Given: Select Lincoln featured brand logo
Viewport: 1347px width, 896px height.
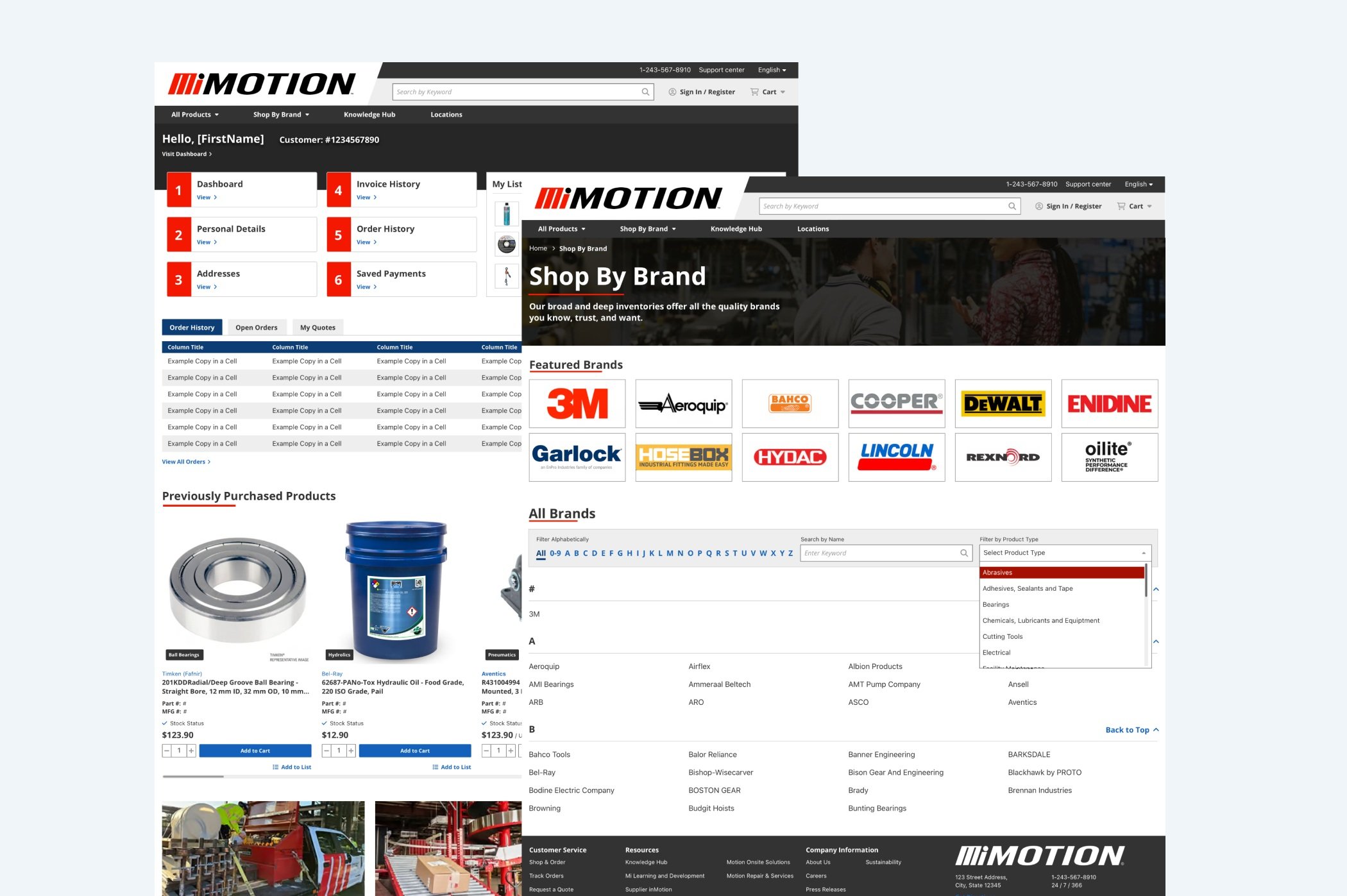Looking at the screenshot, I should pyautogui.click(x=897, y=457).
